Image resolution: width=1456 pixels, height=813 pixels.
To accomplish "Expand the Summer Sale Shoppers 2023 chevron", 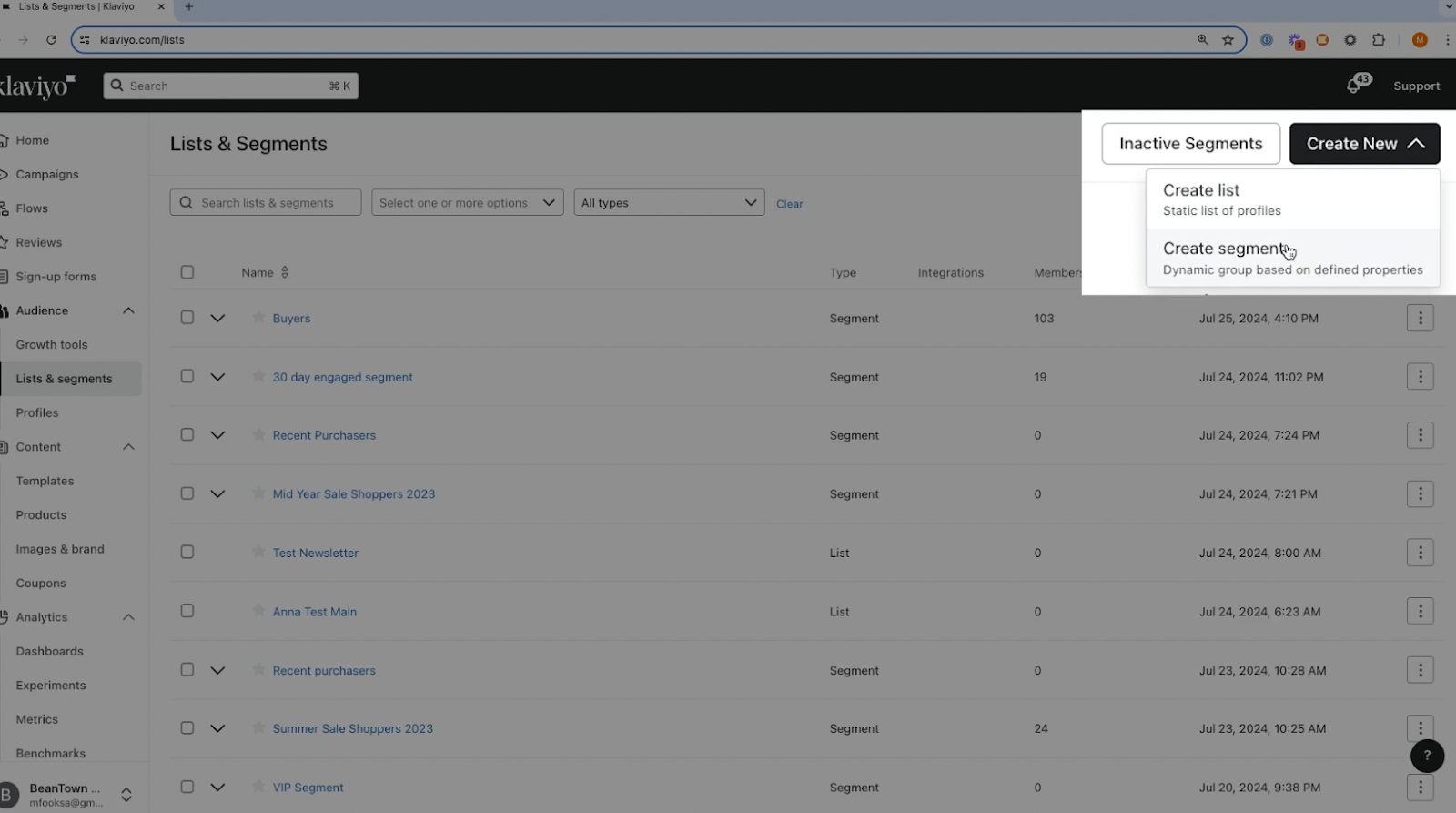I will 217,728.
